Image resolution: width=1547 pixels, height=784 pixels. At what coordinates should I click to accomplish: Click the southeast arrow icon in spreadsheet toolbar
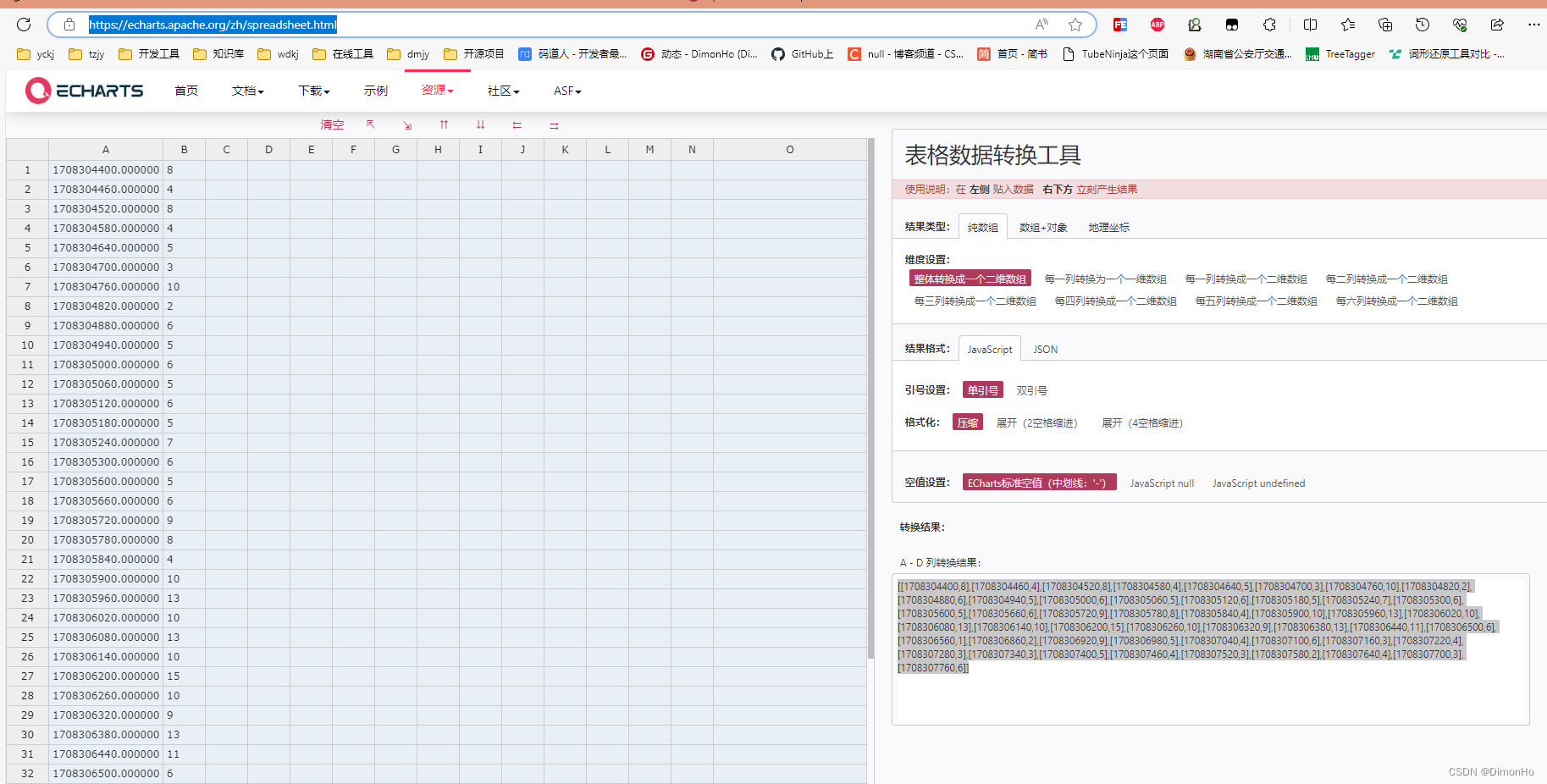tap(407, 124)
